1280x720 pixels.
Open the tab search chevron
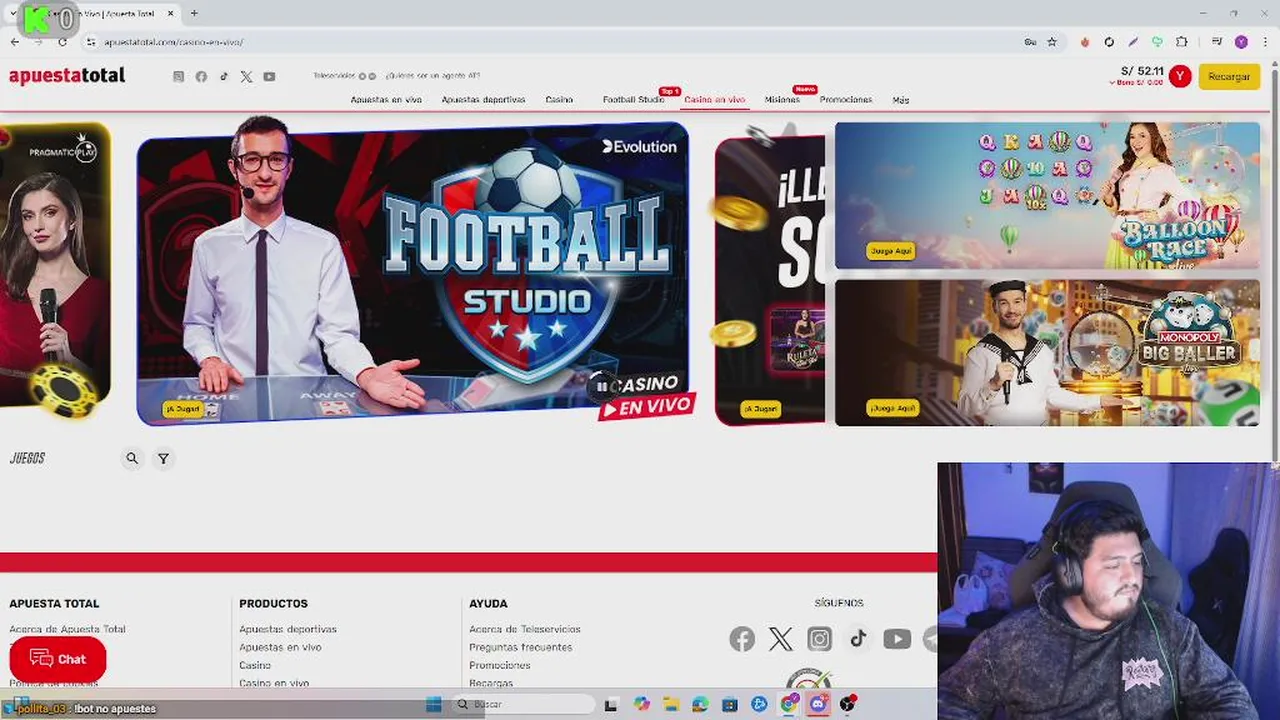point(12,13)
